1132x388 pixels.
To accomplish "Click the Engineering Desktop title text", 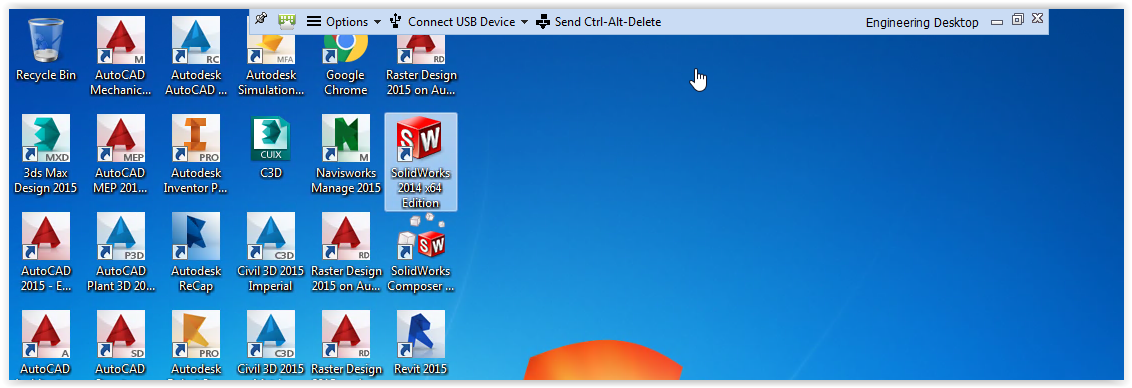I will [x=922, y=22].
